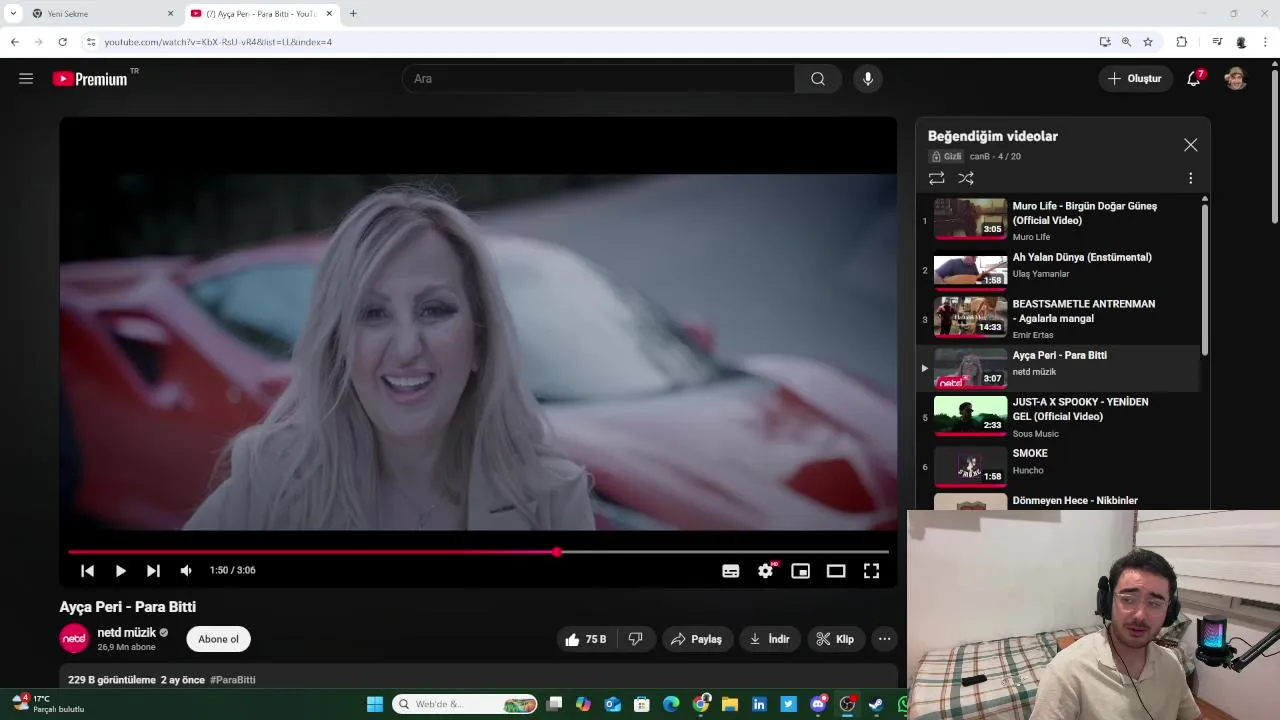
Task: Download the video with İndir
Action: pos(770,639)
